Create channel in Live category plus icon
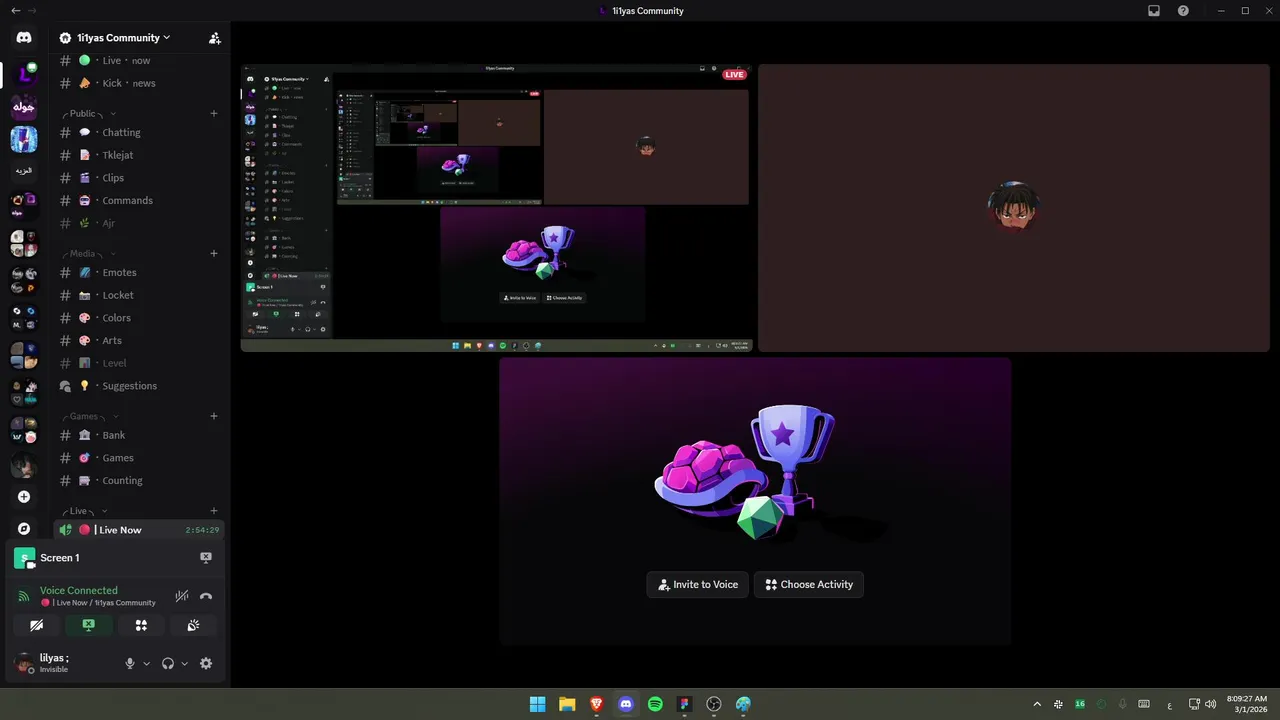The image size is (1280, 720). tap(214, 511)
